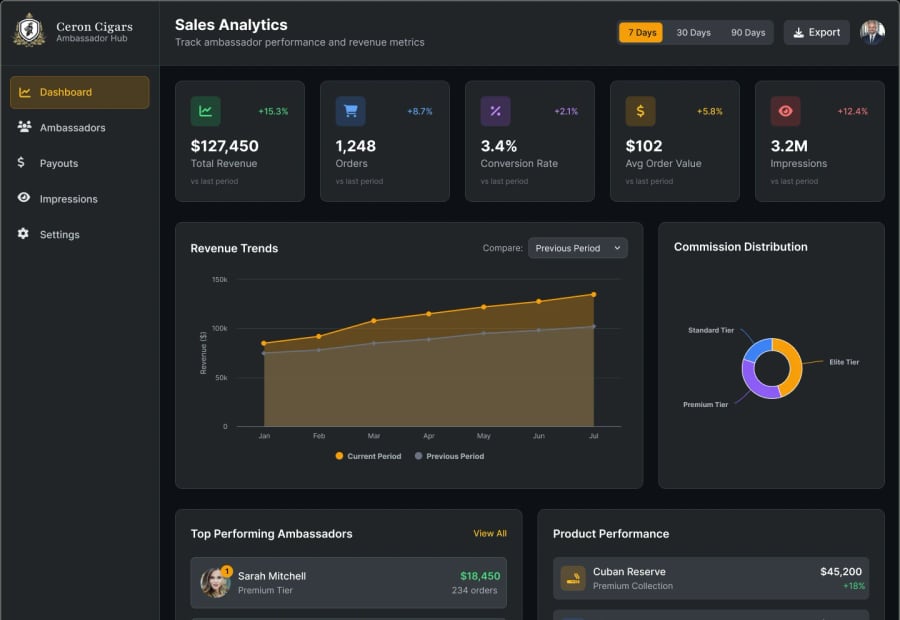Click the Ambassadors people icon
Screen dimensions: 900x620
click(x=24, y=127)
